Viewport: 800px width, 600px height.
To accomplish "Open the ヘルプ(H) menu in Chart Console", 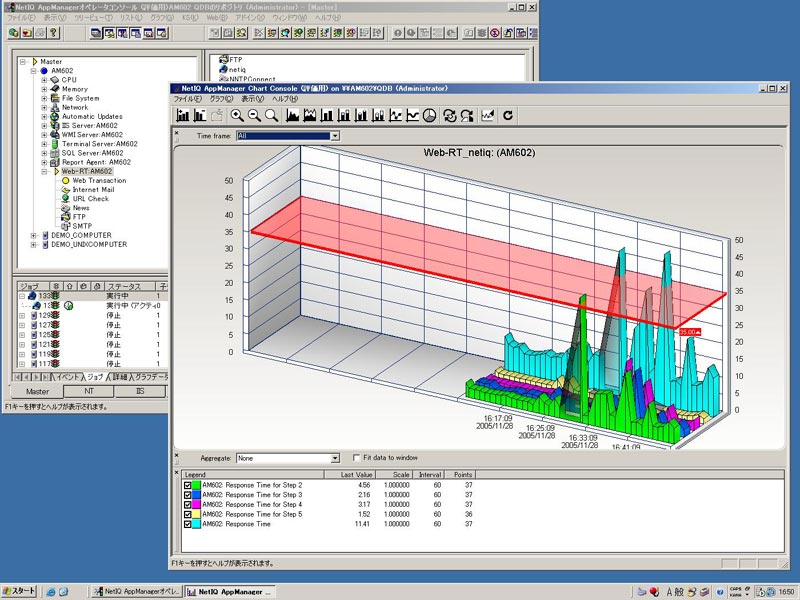I will click(284, 99).
